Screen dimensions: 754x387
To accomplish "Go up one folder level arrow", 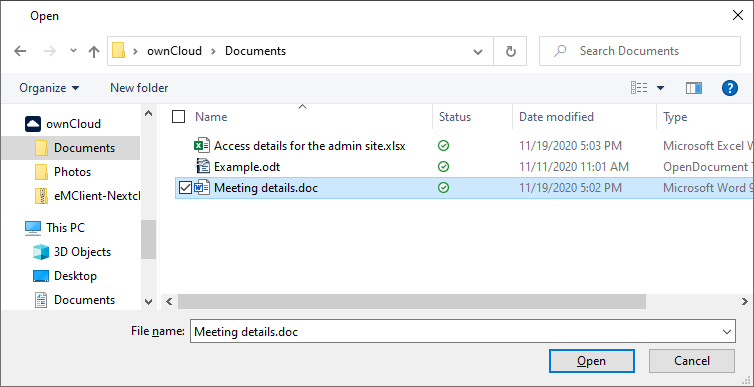I will click(94, 51).
